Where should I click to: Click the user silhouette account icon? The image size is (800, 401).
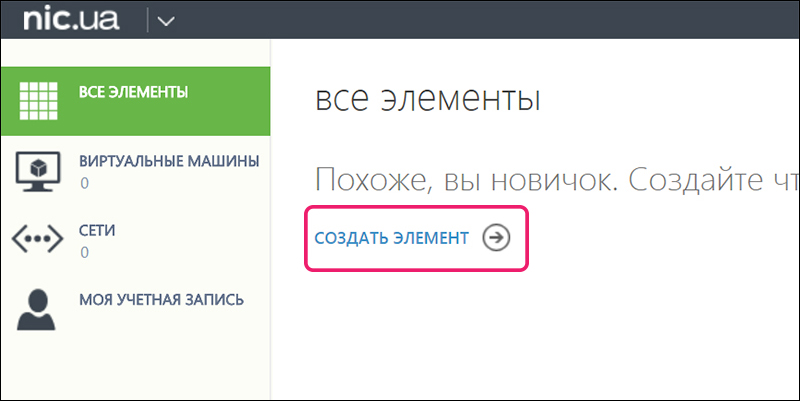(40, 310)
